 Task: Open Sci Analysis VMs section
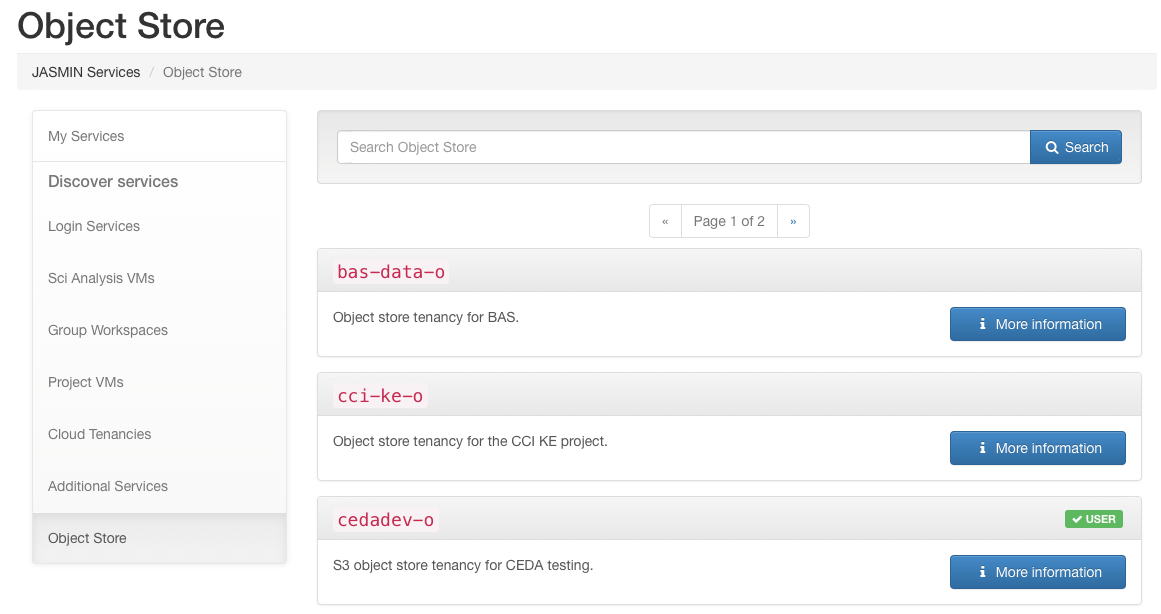pyautogui.click(x=101, y=278)
